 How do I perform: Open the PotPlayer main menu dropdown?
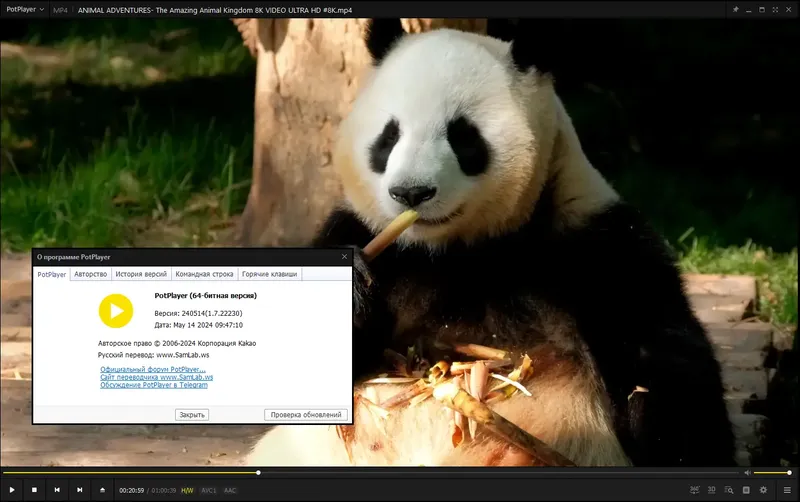coord(25,10)
